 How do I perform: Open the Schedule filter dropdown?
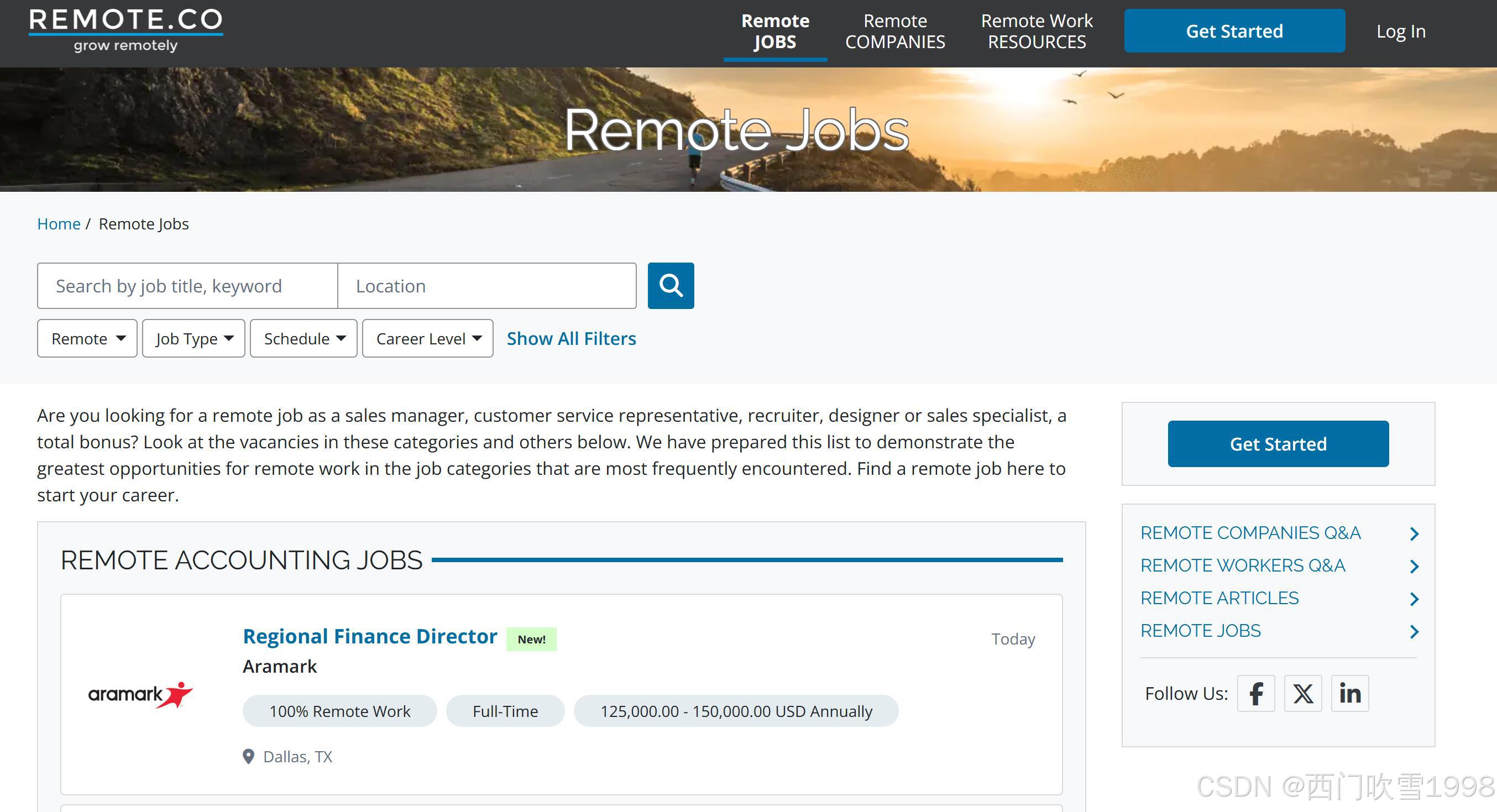click(303, 338)
